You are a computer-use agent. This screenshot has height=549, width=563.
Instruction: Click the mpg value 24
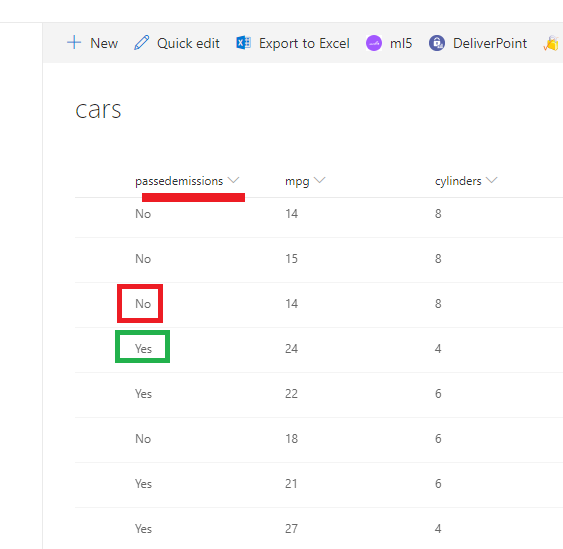(291, 348)
